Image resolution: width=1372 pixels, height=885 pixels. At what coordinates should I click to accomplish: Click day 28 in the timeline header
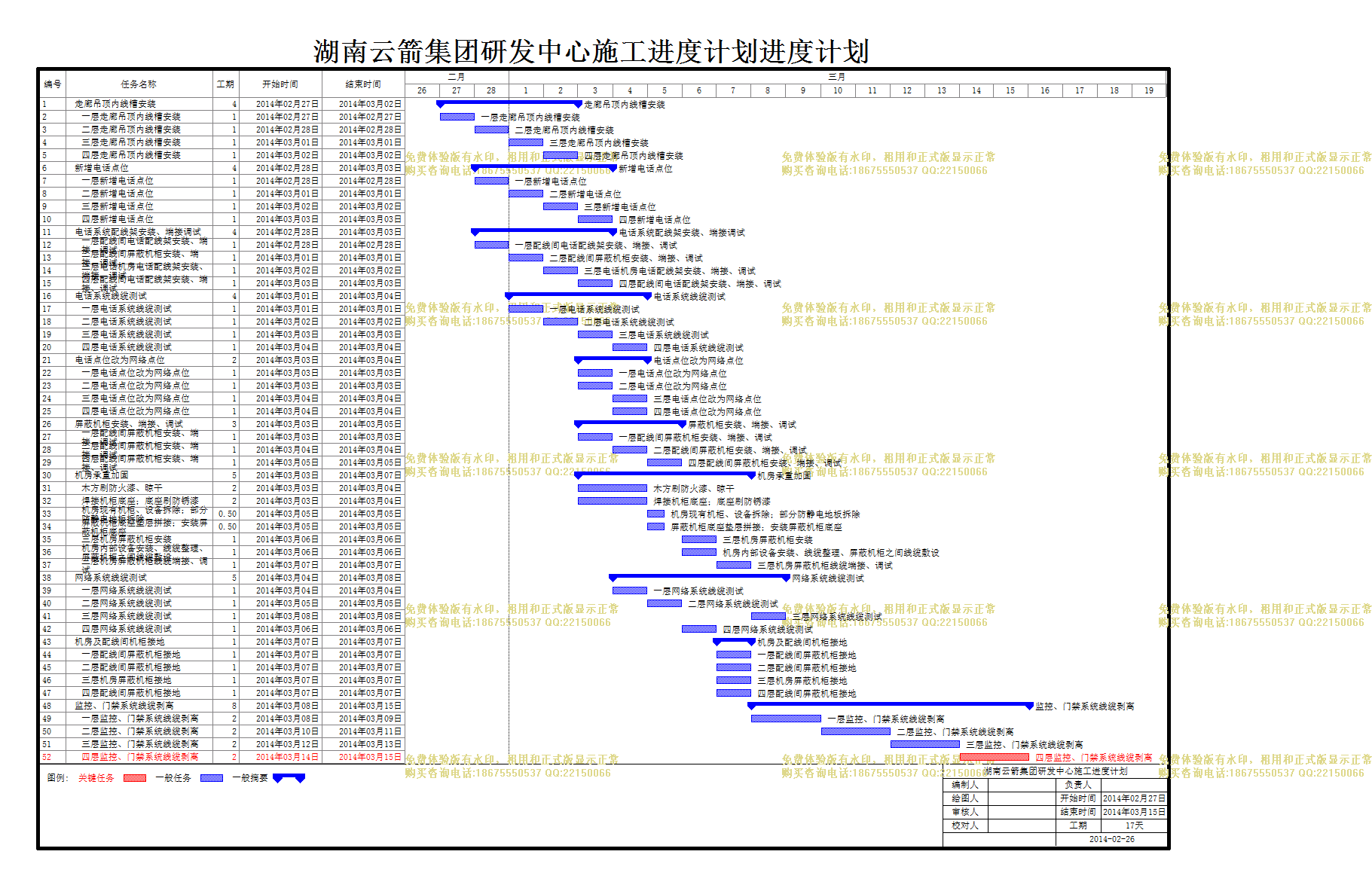coord(491,90)
